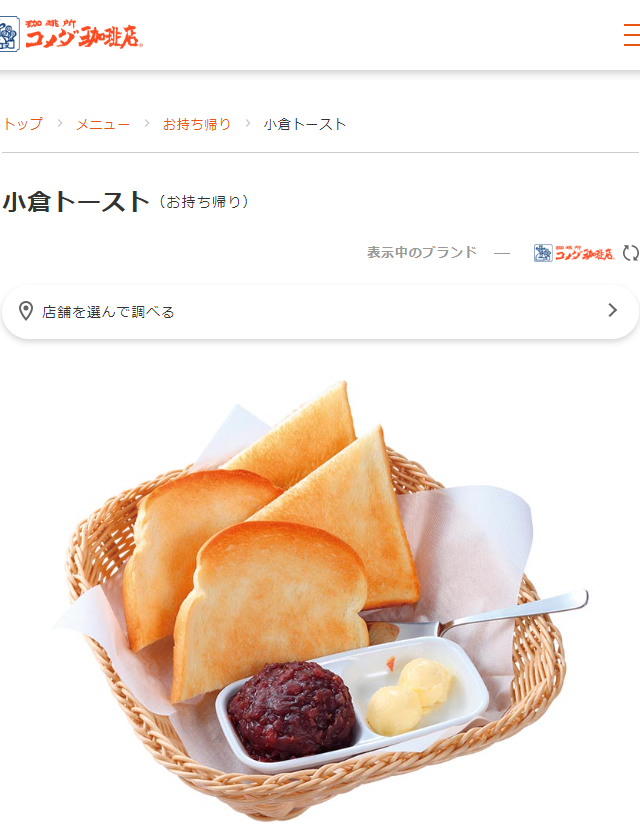Viewport: 640px width, 834px height.
Task: Click the (お持ち帰り) subtitle text
Action: click(x=204, y=203)
